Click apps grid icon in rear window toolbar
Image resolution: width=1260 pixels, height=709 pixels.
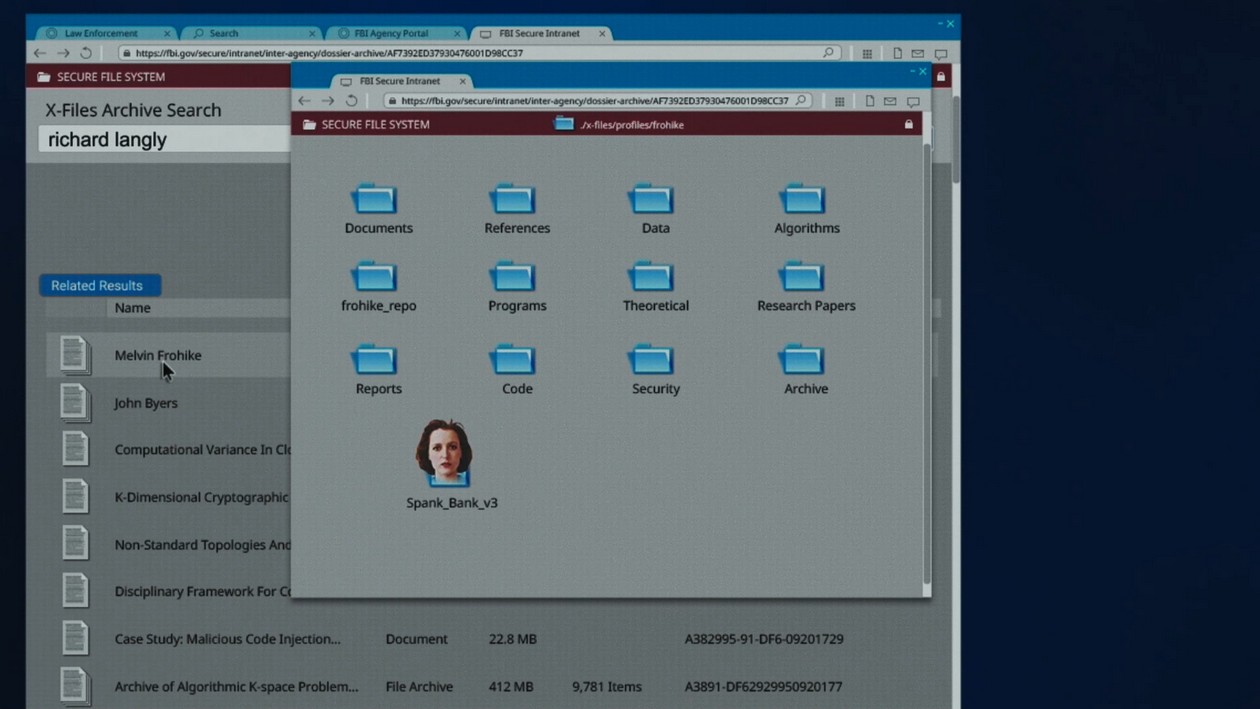(x=867, y=53)
